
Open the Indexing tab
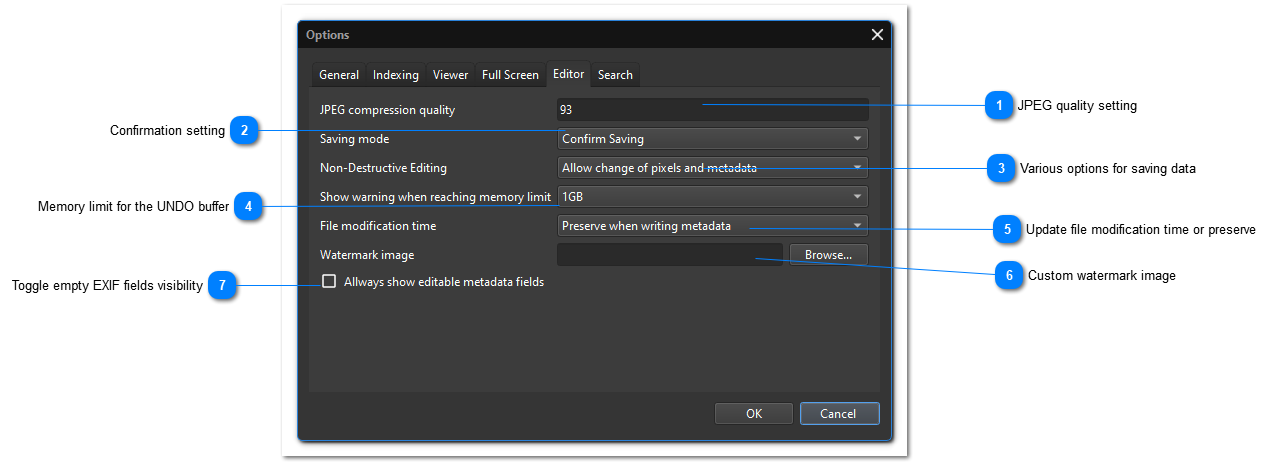(396, 75)
